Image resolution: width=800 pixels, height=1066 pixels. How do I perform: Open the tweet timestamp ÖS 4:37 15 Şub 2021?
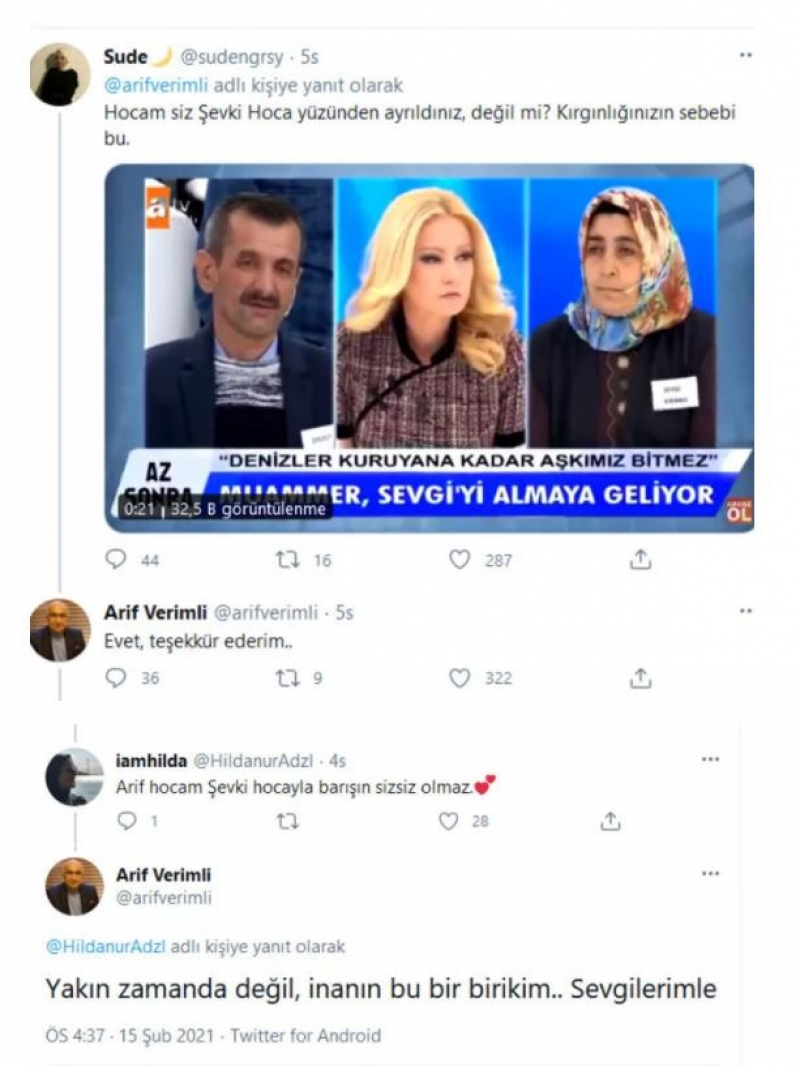pyautogui.click(x=128, y=1035)
